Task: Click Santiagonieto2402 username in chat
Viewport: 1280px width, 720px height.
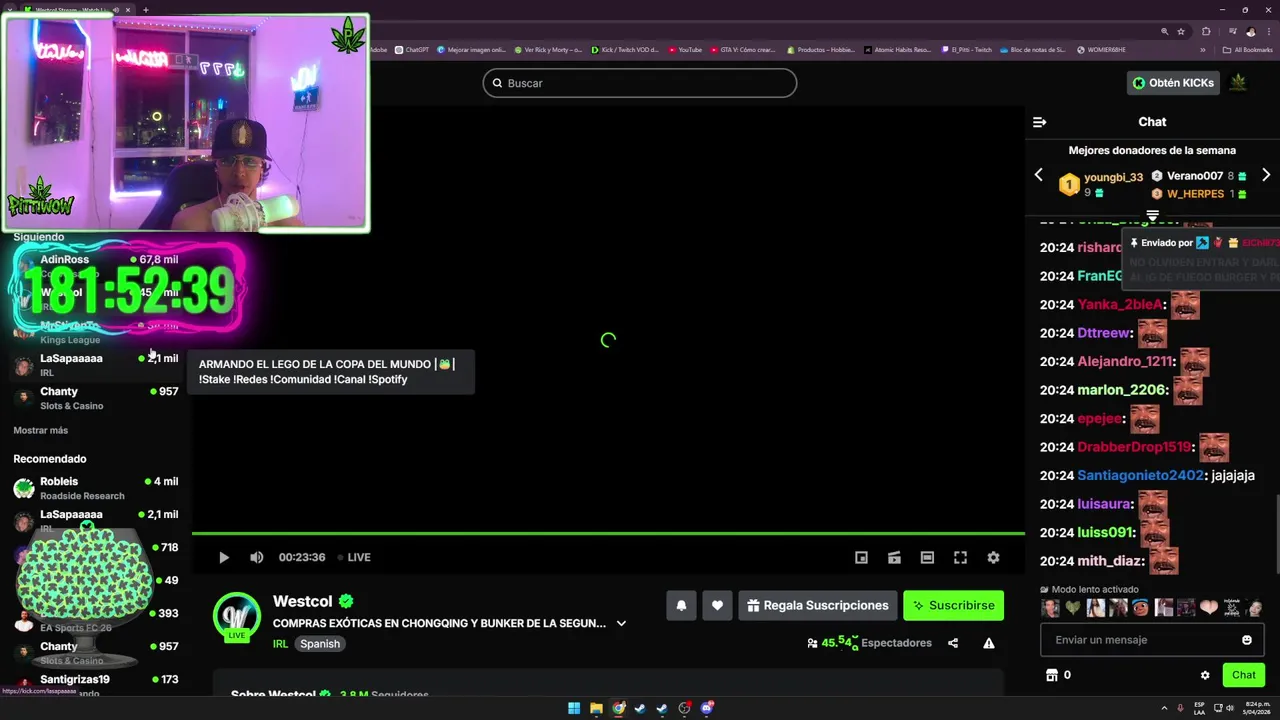Action: coord(1141,476)
